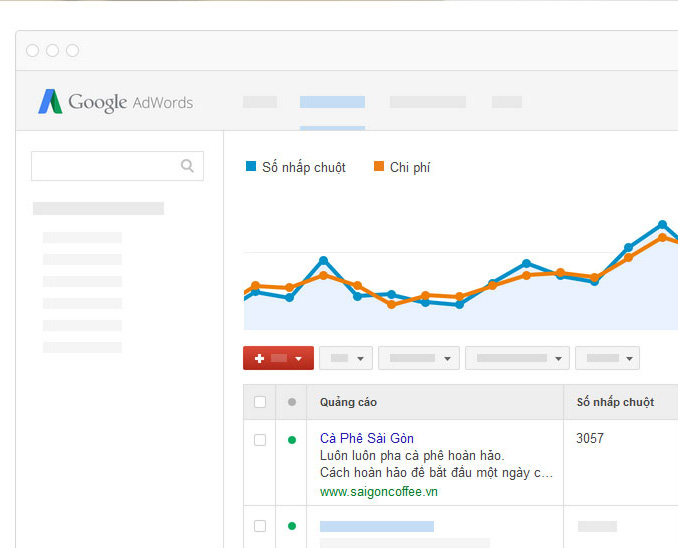Expand the first gray dropdown beside red button
This screenshot has height=548, width=678.
tap(346, 358)
